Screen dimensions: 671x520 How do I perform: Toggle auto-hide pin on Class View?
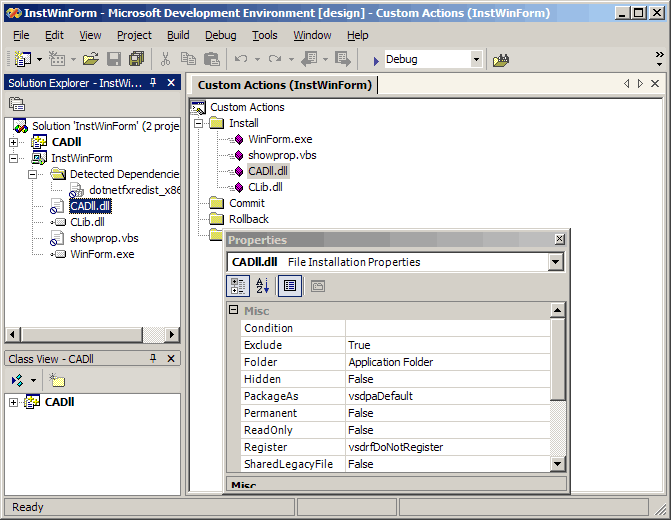153,358
